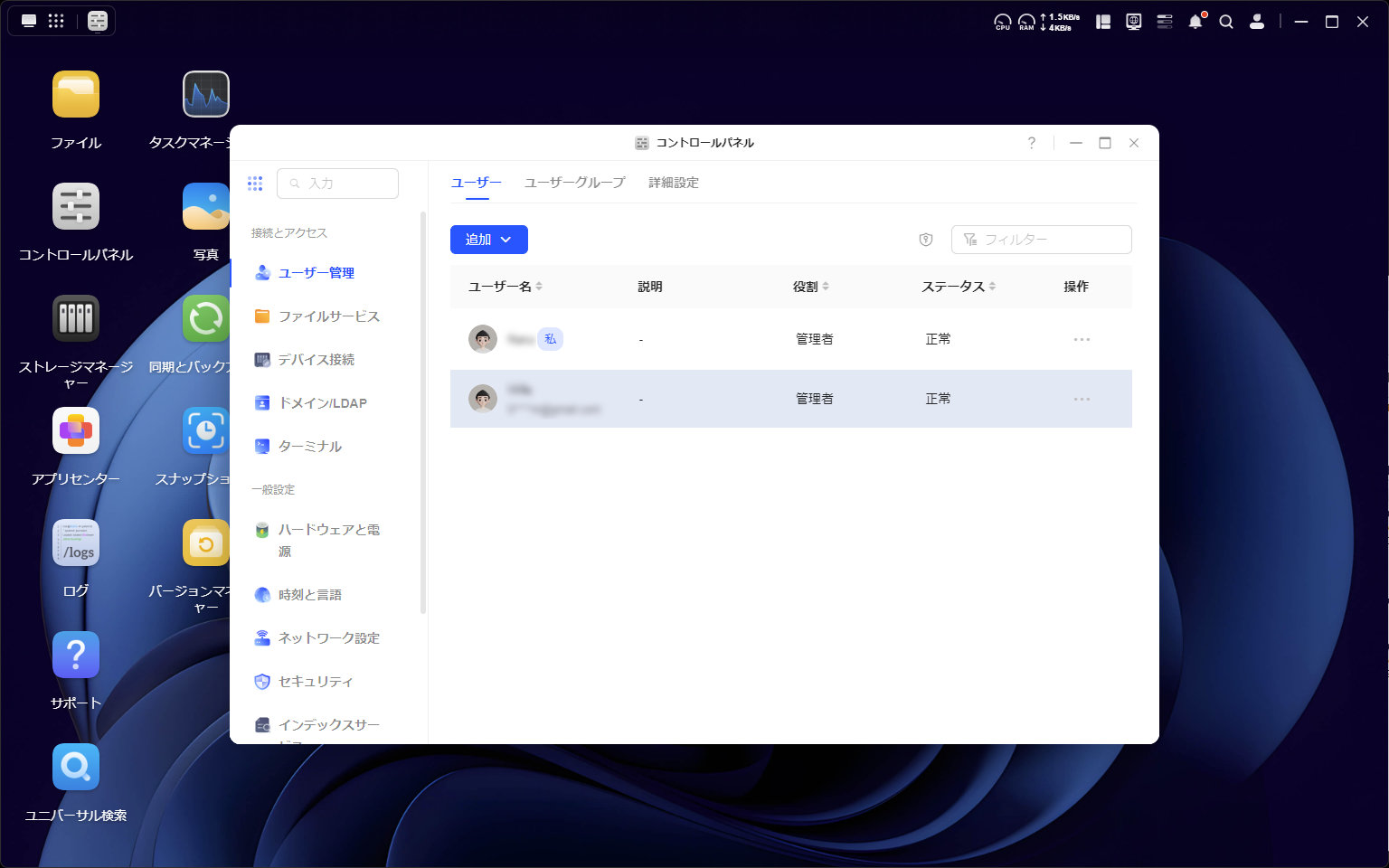Expand the 追加 dropdown button

click(488, 240)
